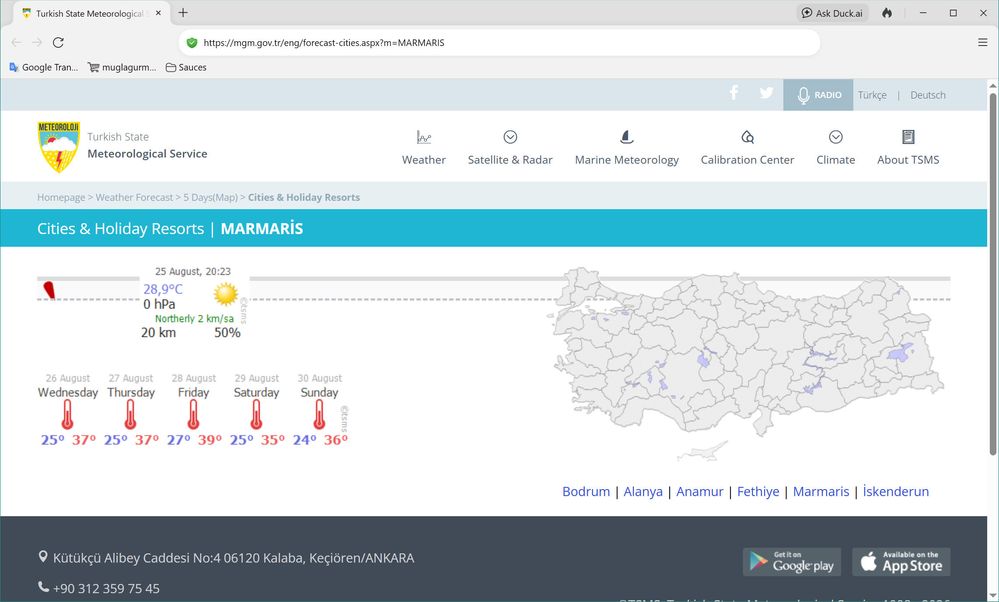The height and width of the screenshot is (602, 999).
Task: Open the muglagurm bookmark
Action: point(122,68)
